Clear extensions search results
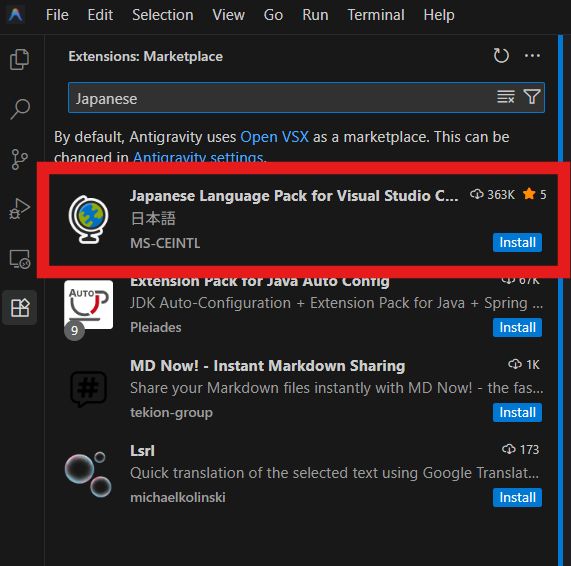Screen dimensions: 571x566 pyautogui.click(x=506, y=97)
